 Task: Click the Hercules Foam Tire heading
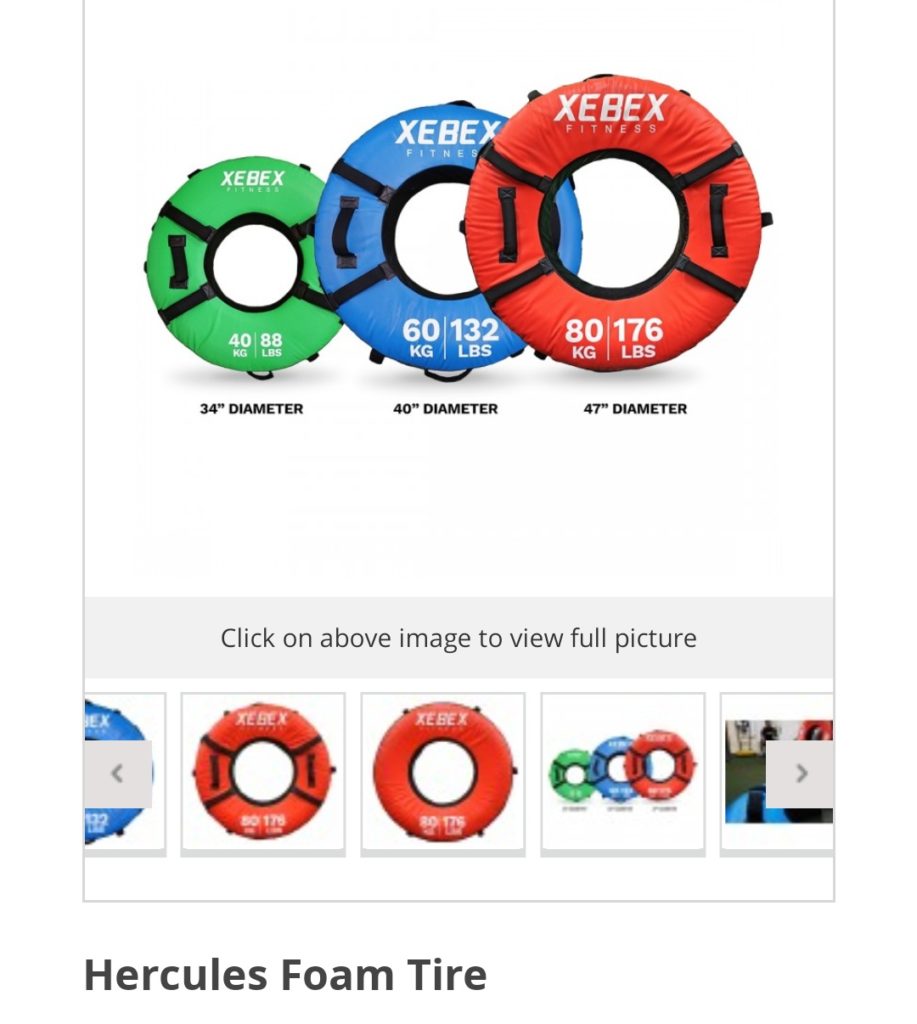pos(285,975)
